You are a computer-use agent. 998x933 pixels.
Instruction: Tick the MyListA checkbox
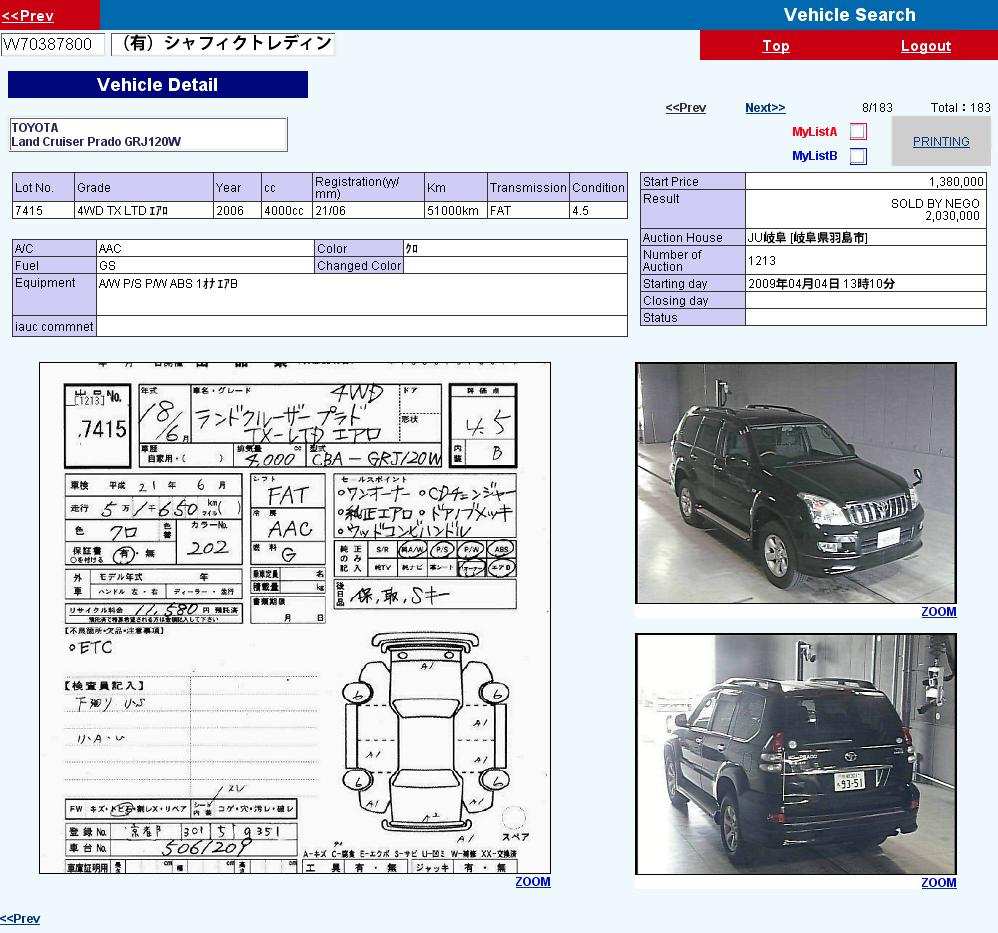pyautogui.click(x=858, y=132)
